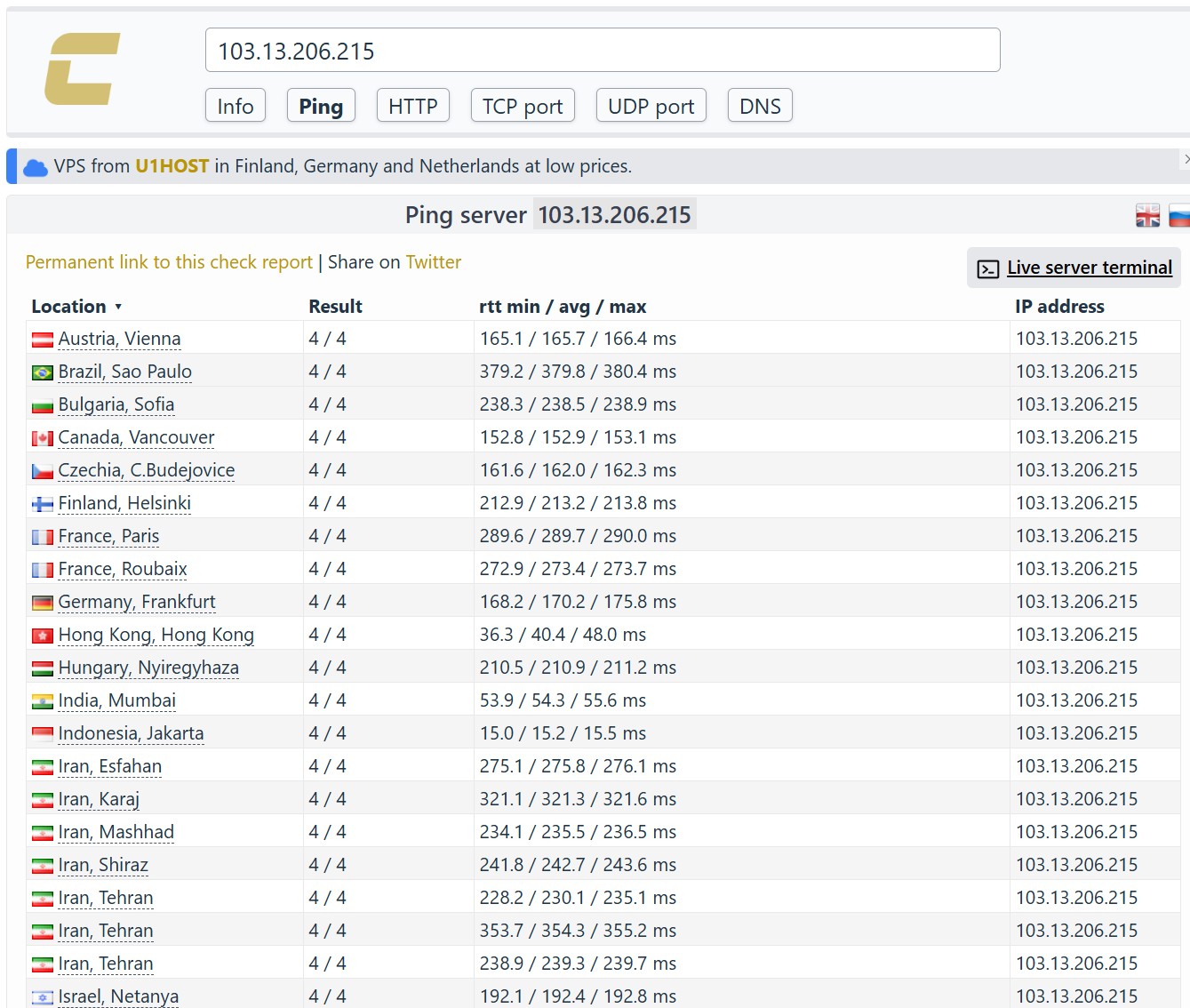Viewport: 1190px width, 1008px height.
Task: Select the TCP port check
Action: click(x=523, y=106)
